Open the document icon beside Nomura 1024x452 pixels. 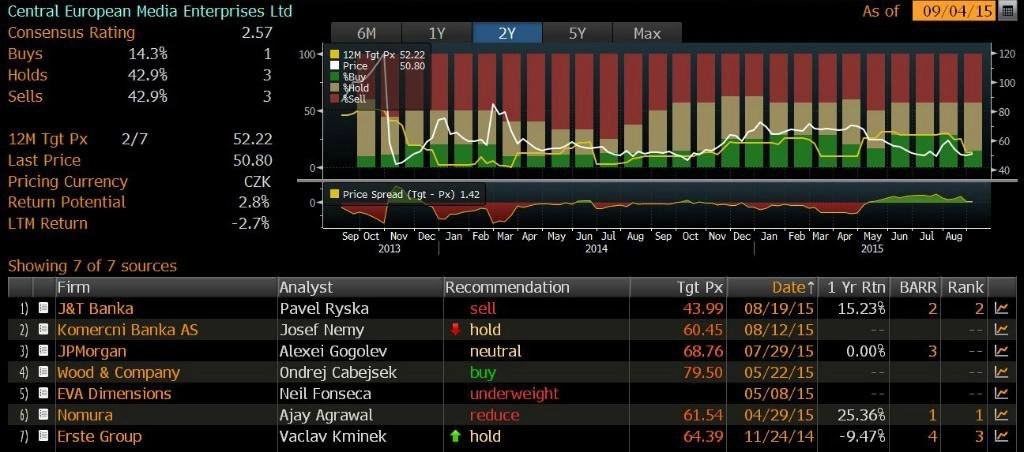tap(44, 415)
